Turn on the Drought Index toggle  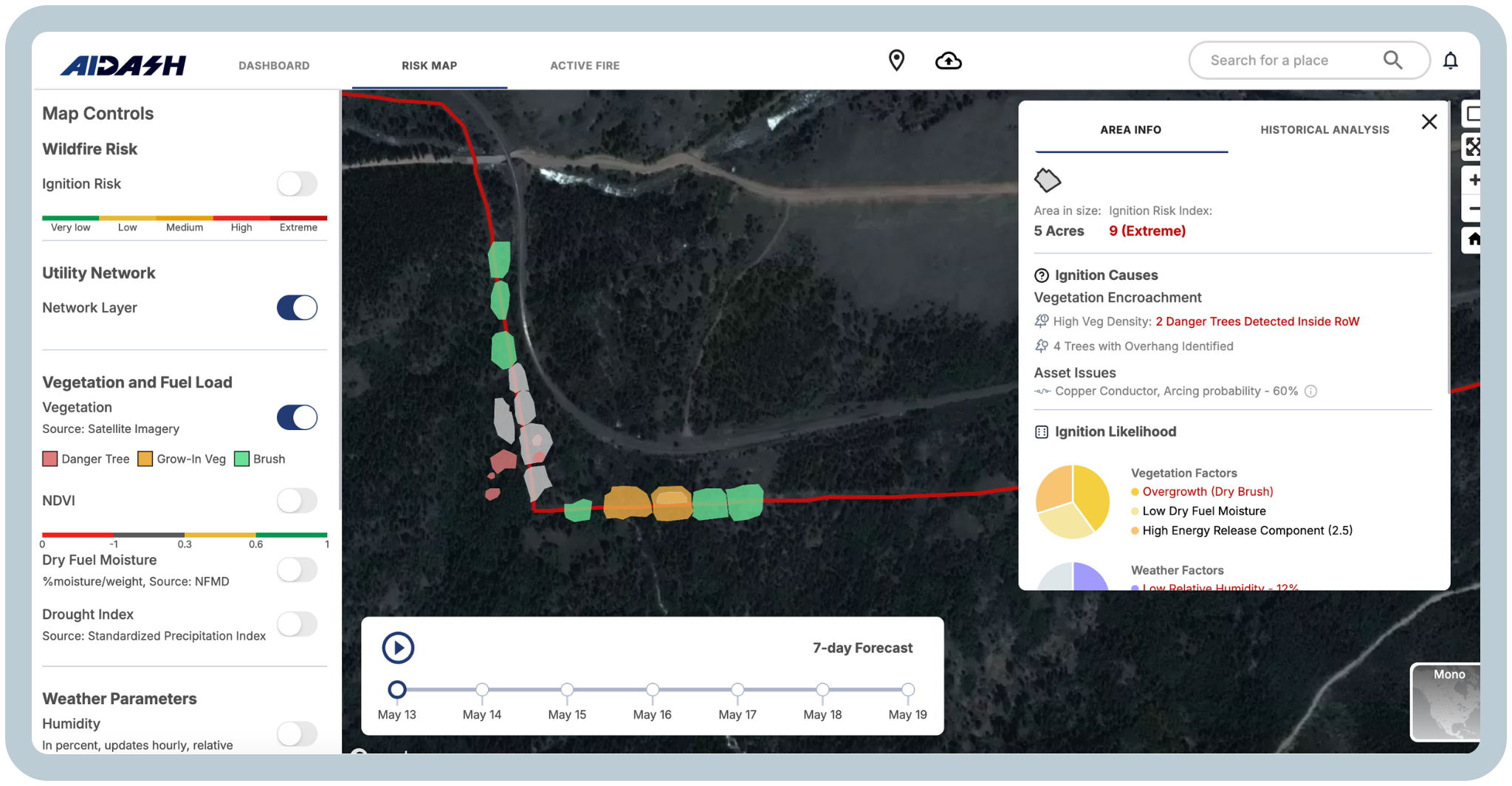coord(298,624)
